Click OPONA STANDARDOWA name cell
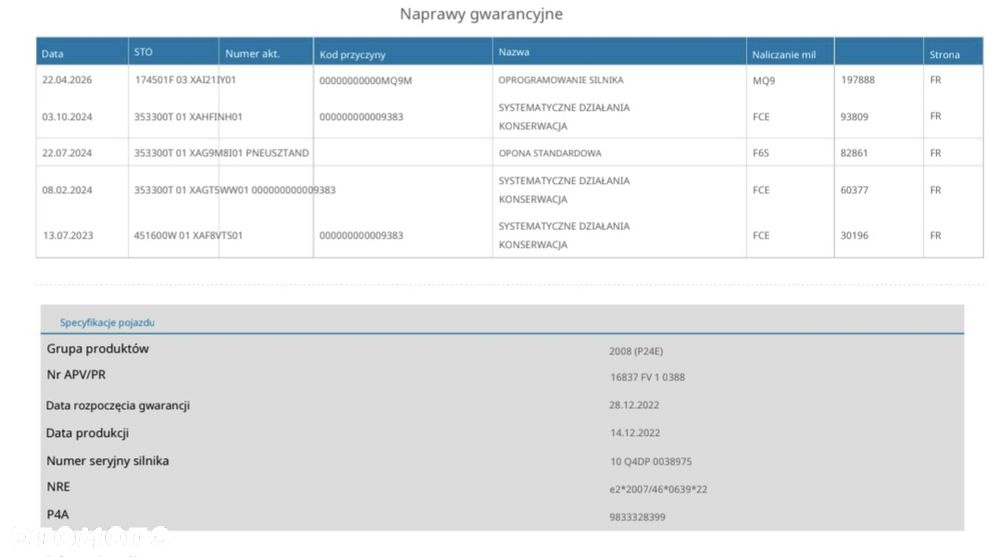The width and height of the screenshot is (1000, 557). 550,153
